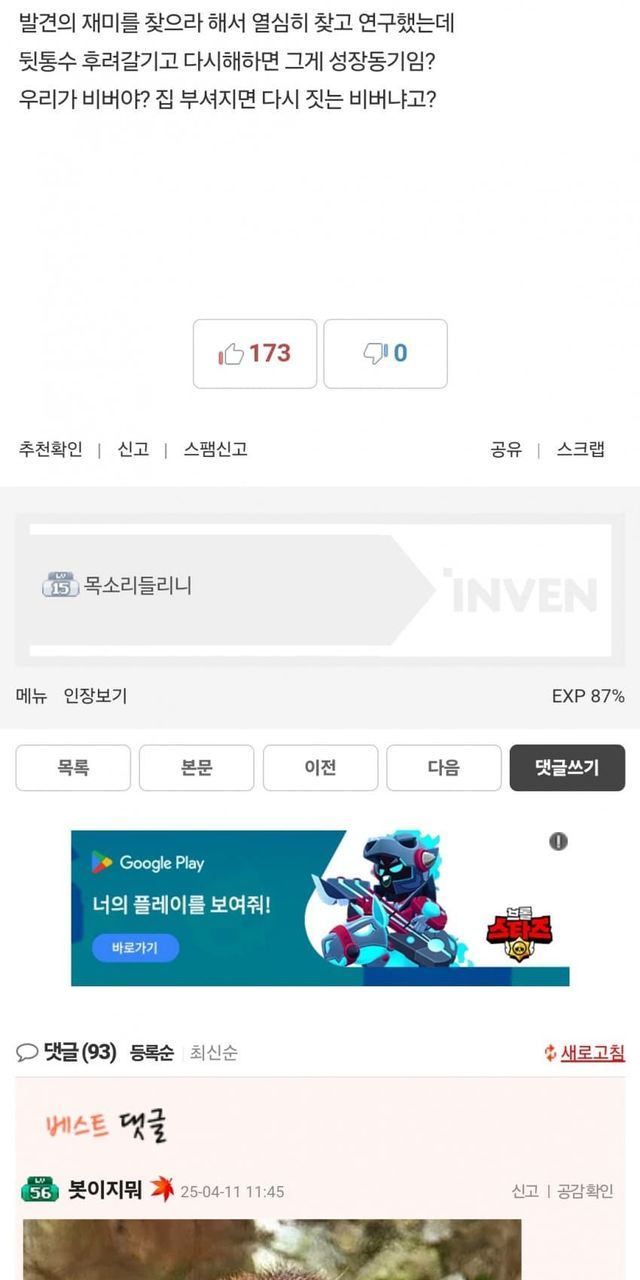Viewport: 640px width, 1280px height.
Task: Open 인장보기 for the author
Action: (x=95, y=696)
